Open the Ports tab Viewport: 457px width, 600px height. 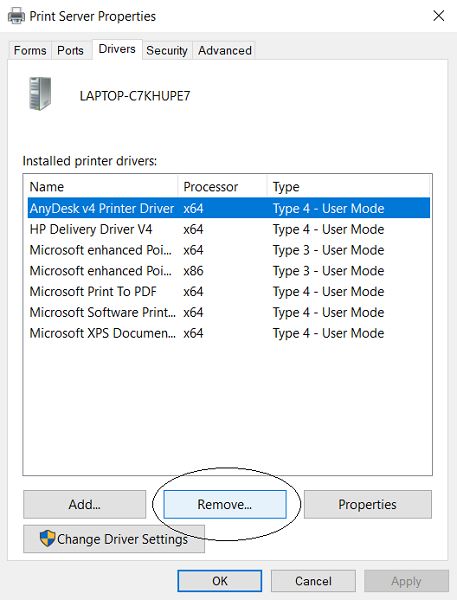pos(70,51)
